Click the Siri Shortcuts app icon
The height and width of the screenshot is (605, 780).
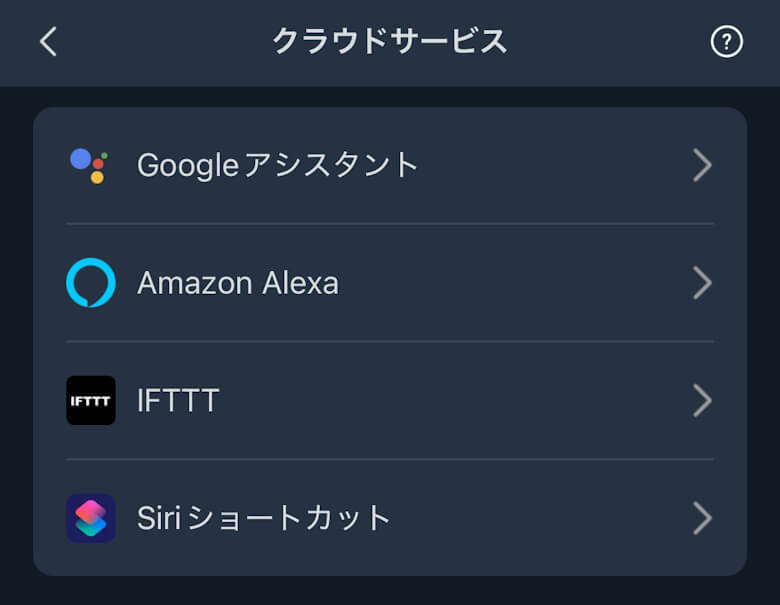tap(91, 518)
